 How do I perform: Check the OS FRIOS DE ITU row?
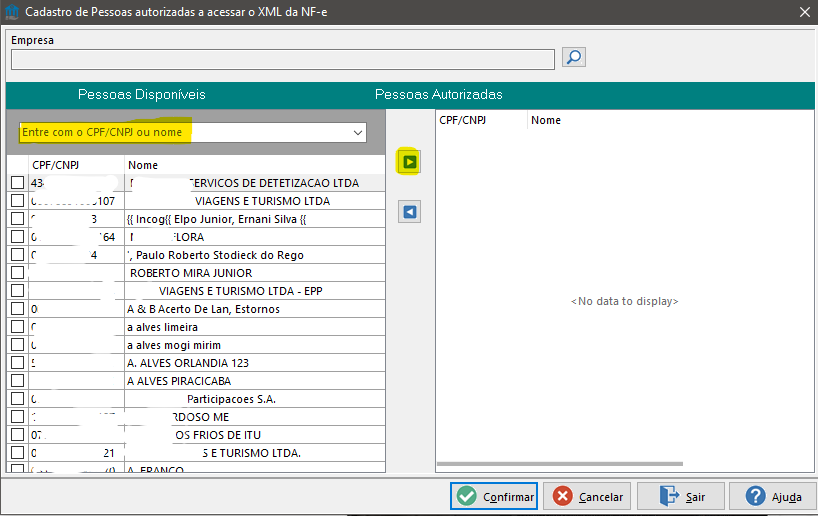coord(18,435)
